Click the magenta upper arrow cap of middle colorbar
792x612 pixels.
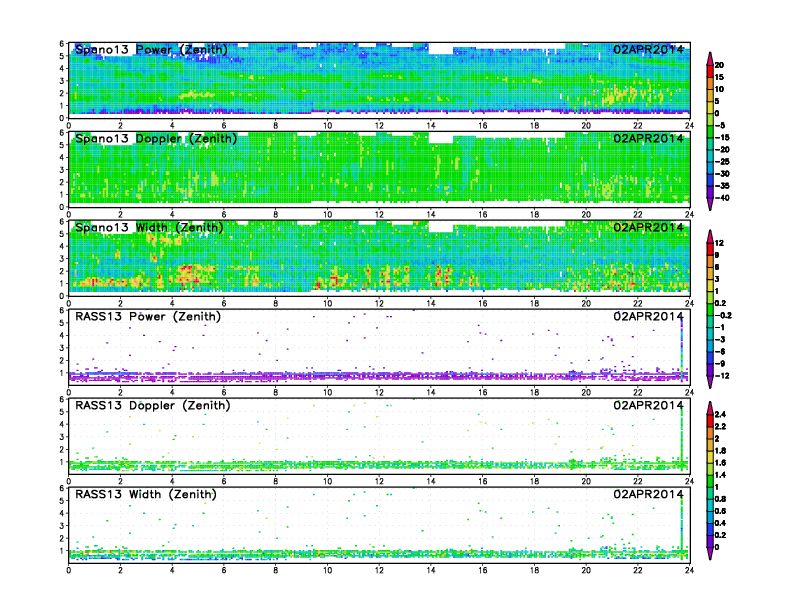[710, 237]
